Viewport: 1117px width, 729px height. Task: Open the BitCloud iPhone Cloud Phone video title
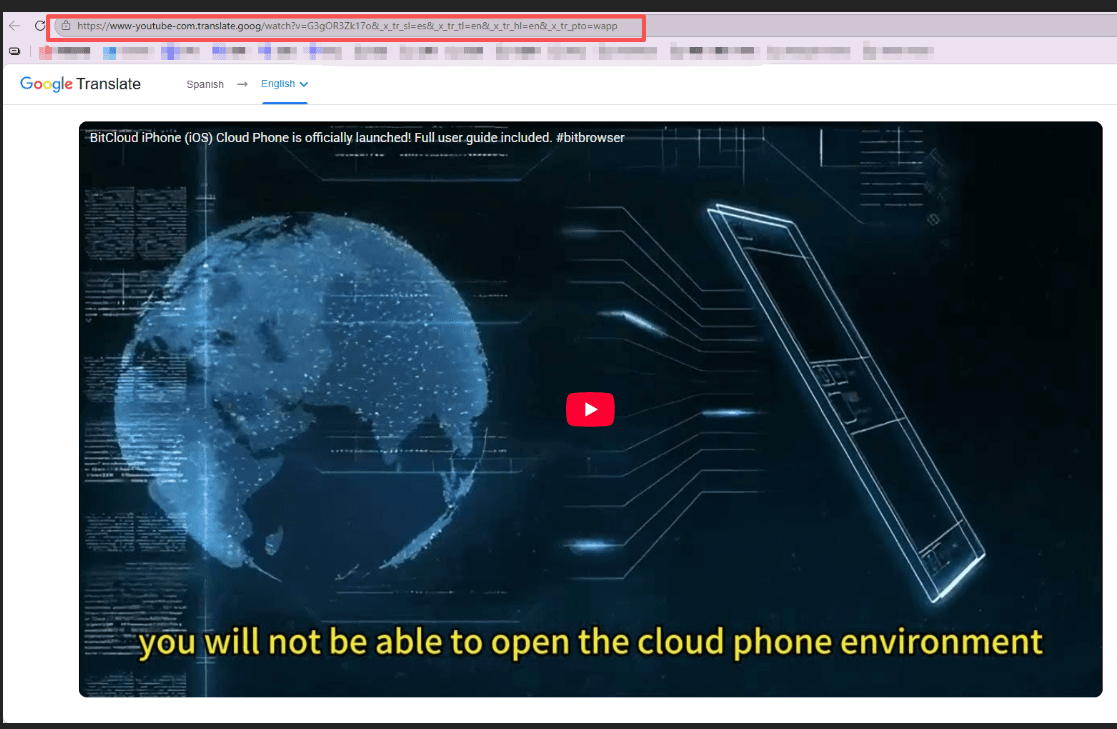coord(357,138)
